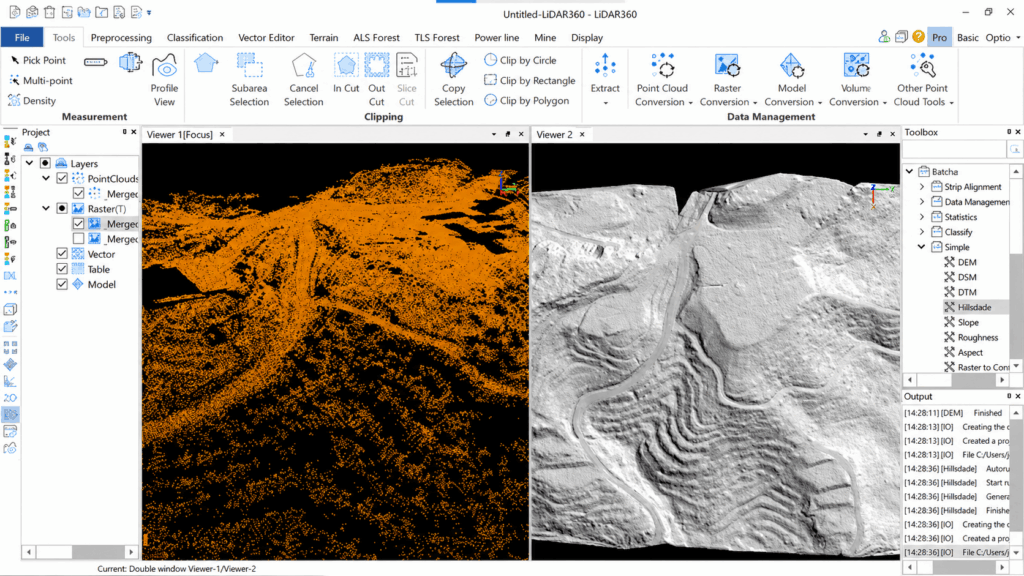Viewport: 1024px width, 576px height.
Task: Open the Density measurement tool
Action: pos(32,101)
